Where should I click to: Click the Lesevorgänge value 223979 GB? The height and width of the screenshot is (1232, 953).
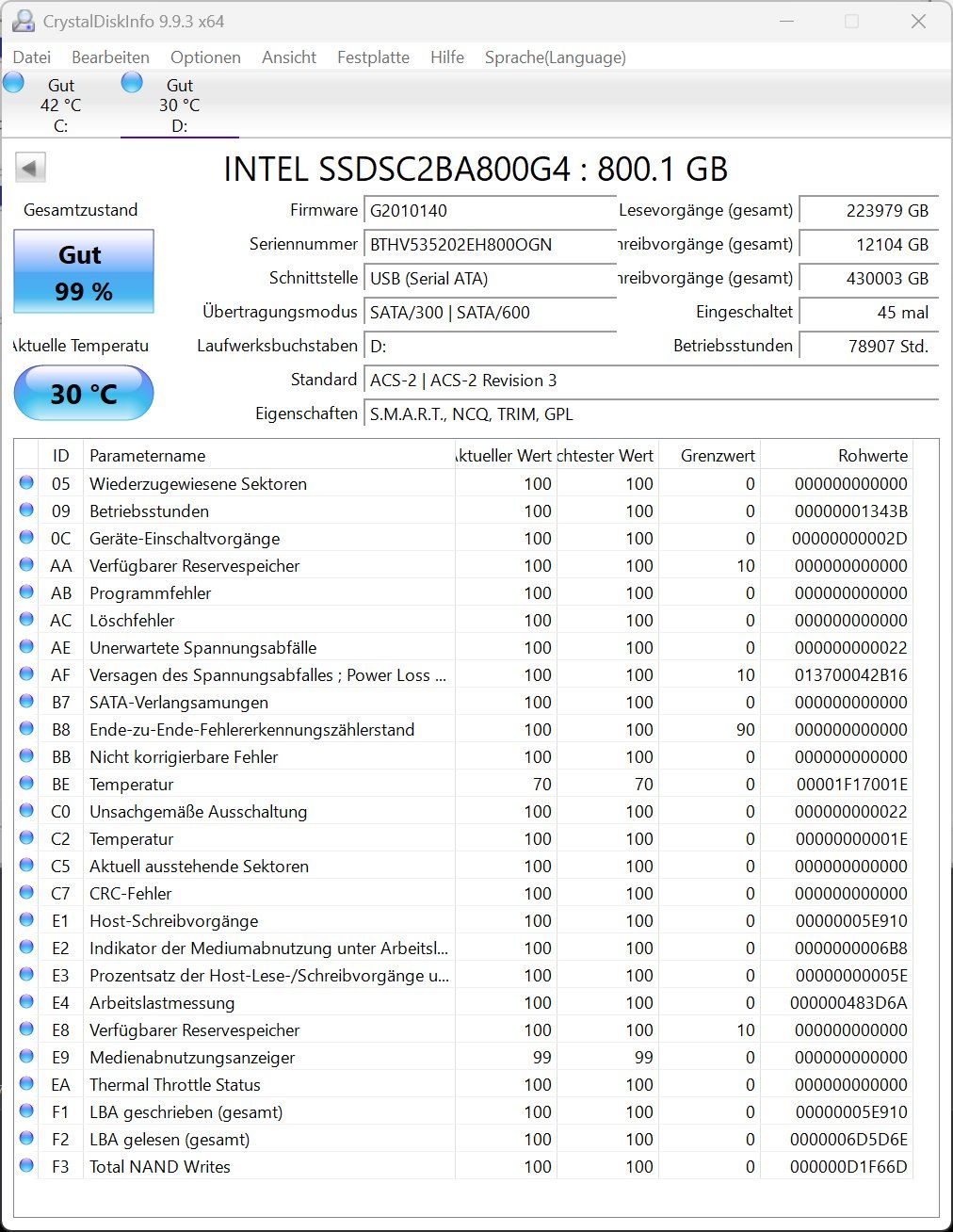tap(868, 211)
